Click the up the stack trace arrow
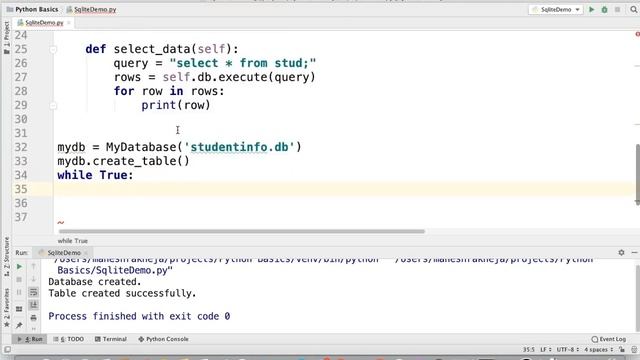Image resolution: width=640 pixels, height=360 pixels. (x=33, y=267)
